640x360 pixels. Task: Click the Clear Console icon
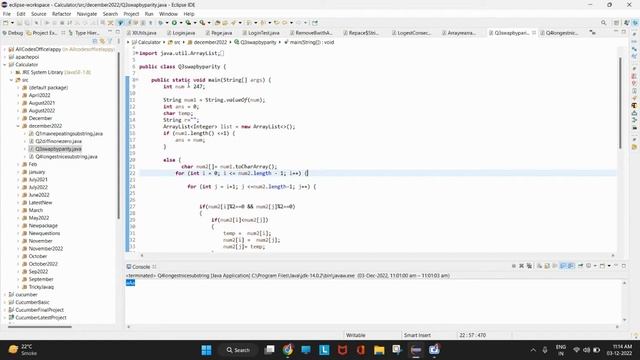(540, 266)
